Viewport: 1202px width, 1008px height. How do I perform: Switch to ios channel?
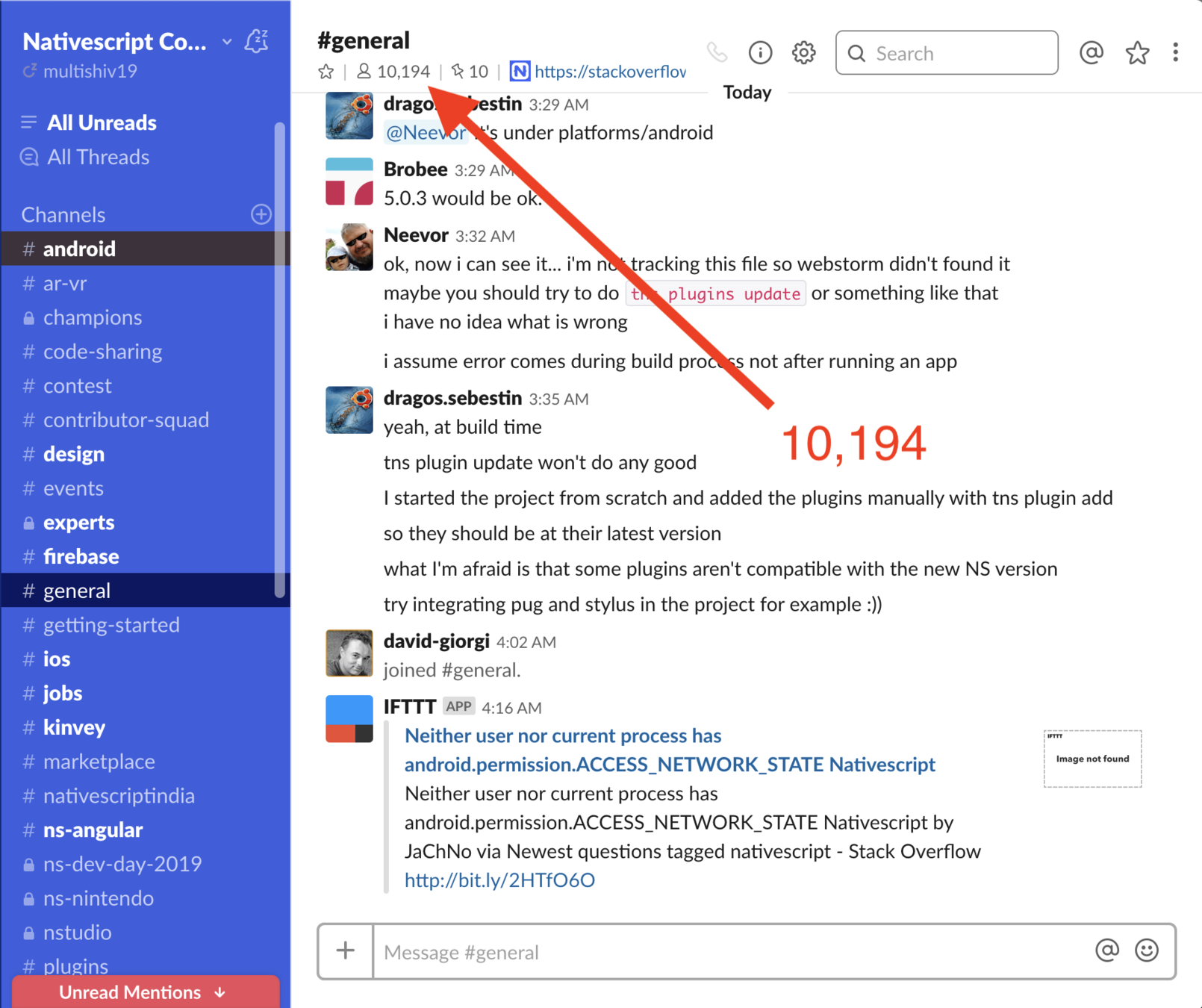(144, 659)
